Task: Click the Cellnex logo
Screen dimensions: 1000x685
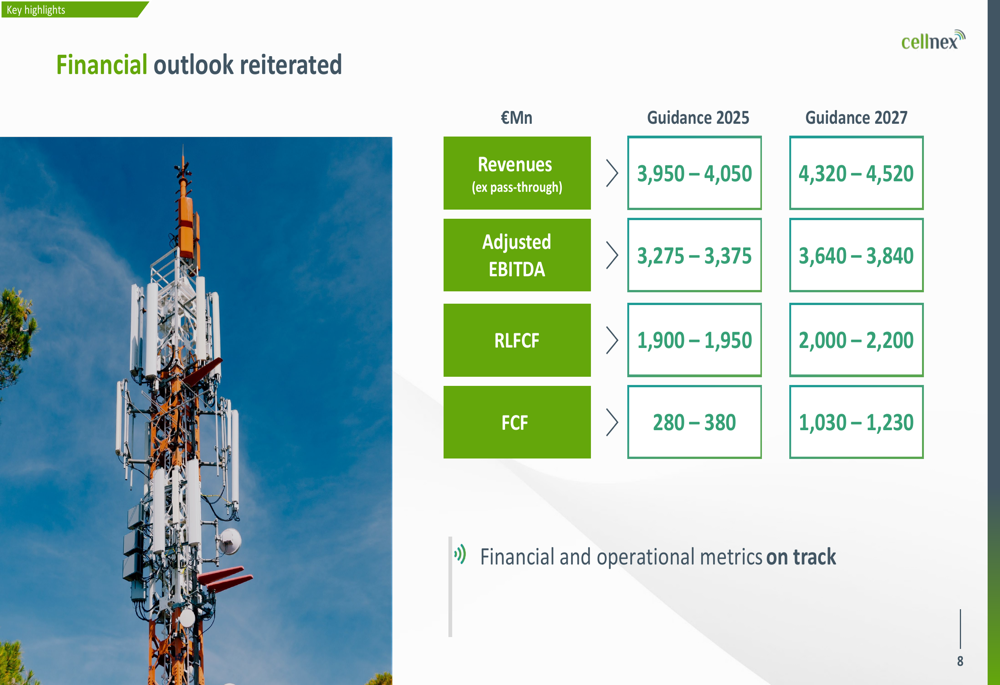Action: 933,40
